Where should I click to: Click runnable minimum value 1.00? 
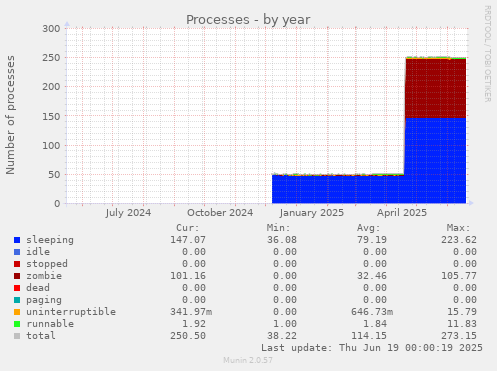285,324
